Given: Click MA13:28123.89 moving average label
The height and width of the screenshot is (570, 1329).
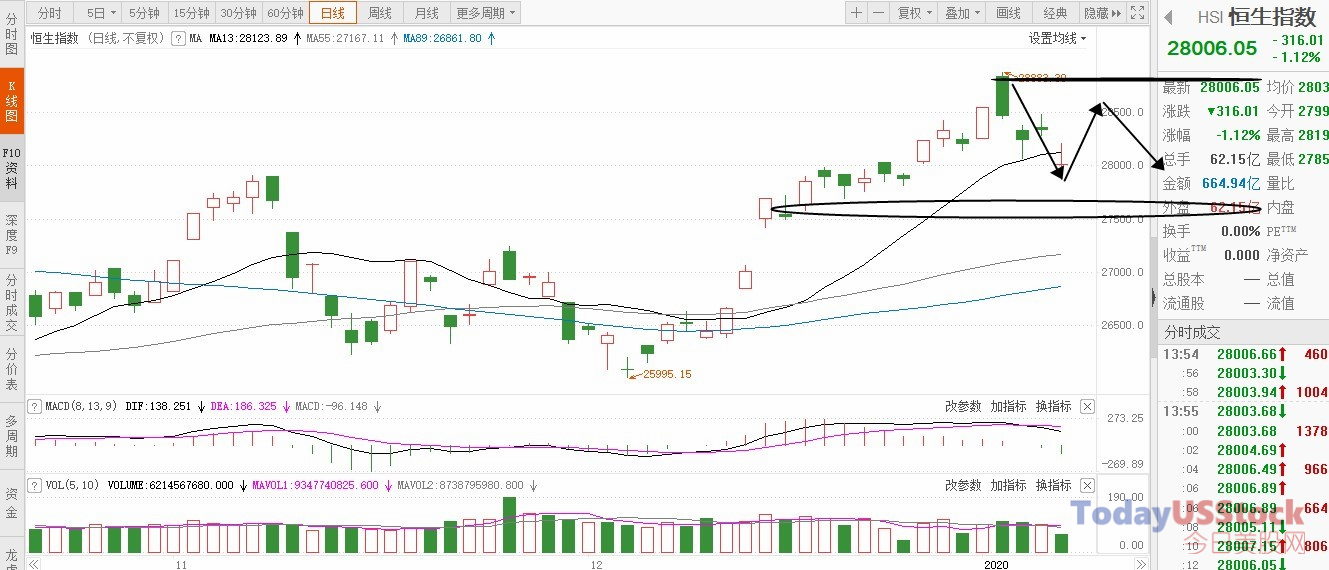Looking at the screenshot, I should click(x=248, y=38).
